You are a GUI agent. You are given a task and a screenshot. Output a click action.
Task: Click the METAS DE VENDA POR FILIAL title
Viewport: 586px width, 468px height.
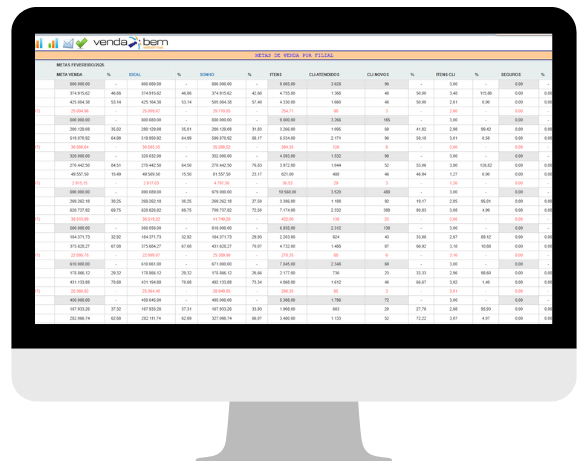click(x=294, y=55)
